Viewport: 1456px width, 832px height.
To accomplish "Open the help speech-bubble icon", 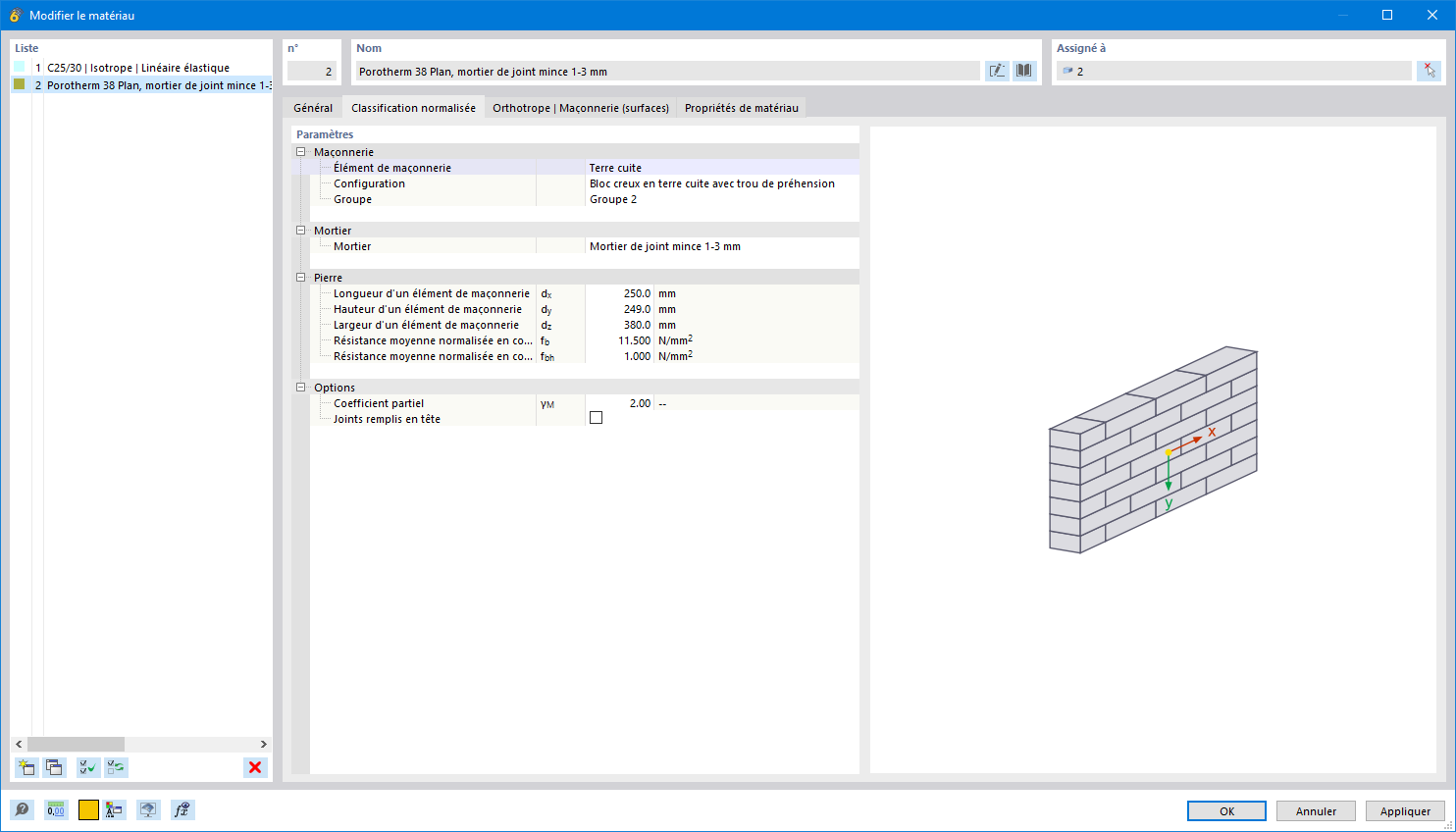I will (x=23, y=809).
